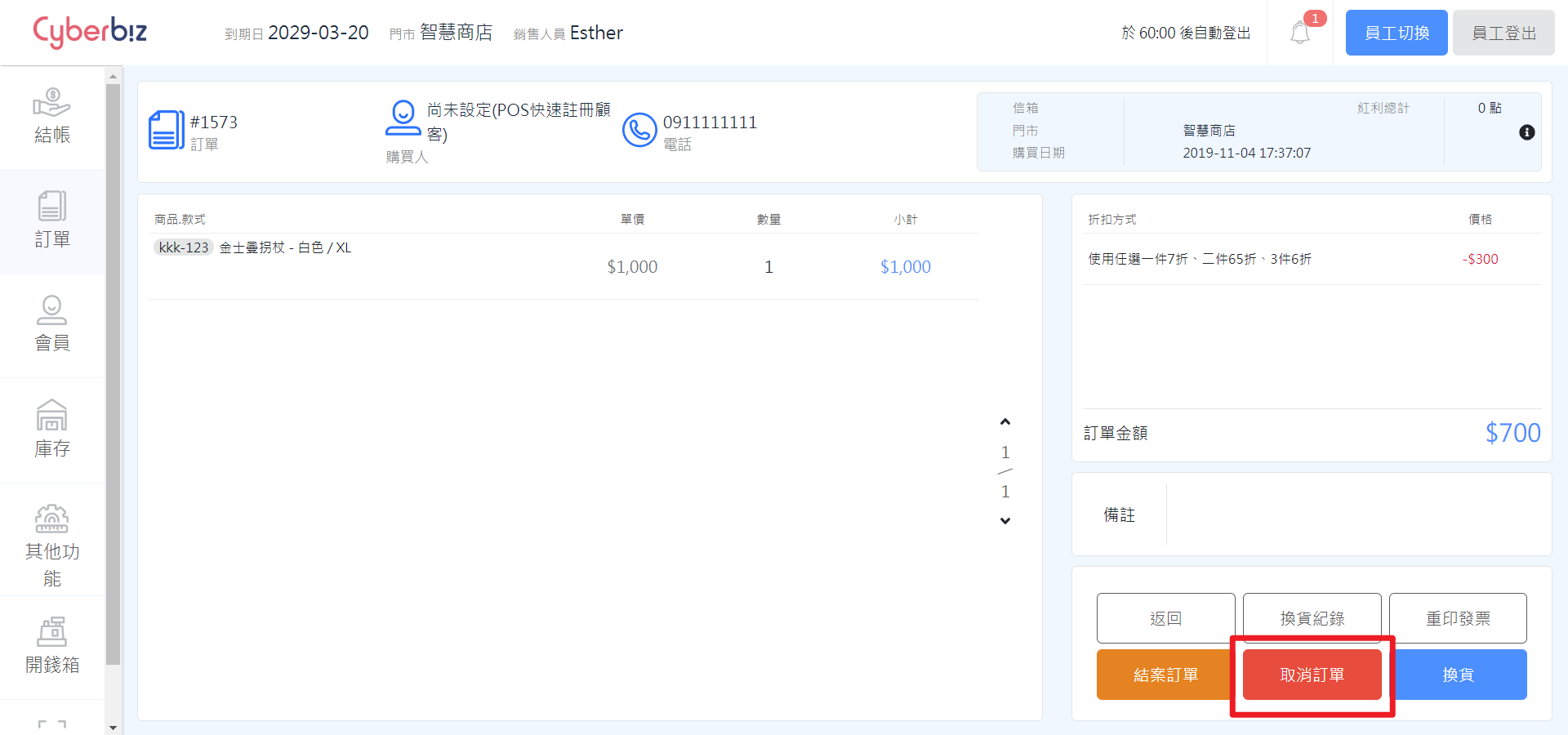Viewport: 1568px width, 735px height.
Task: Open the notification bell icon
Action: 1300,33
